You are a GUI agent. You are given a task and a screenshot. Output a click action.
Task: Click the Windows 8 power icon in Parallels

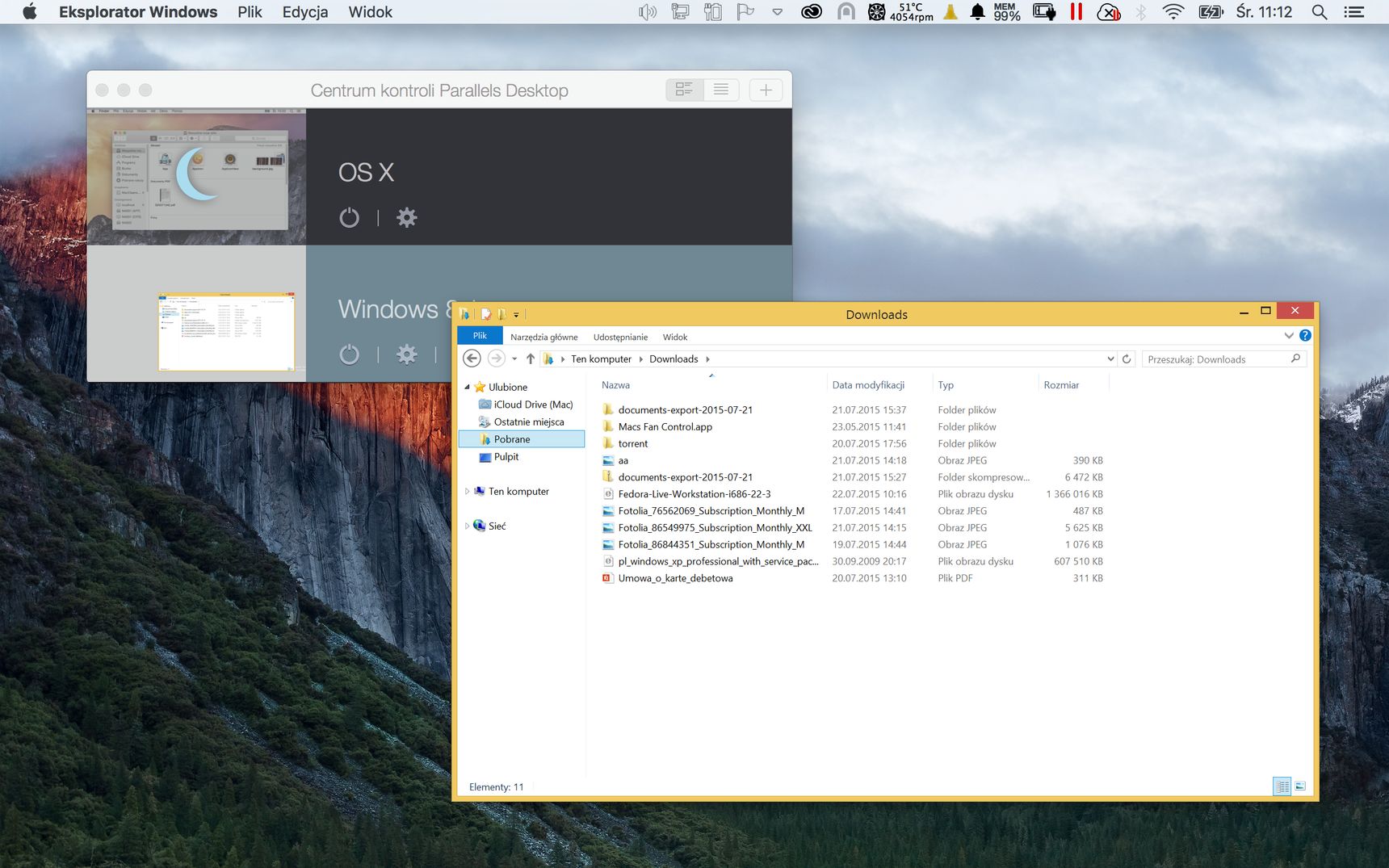pyautogui.click(x=349, y=354)
